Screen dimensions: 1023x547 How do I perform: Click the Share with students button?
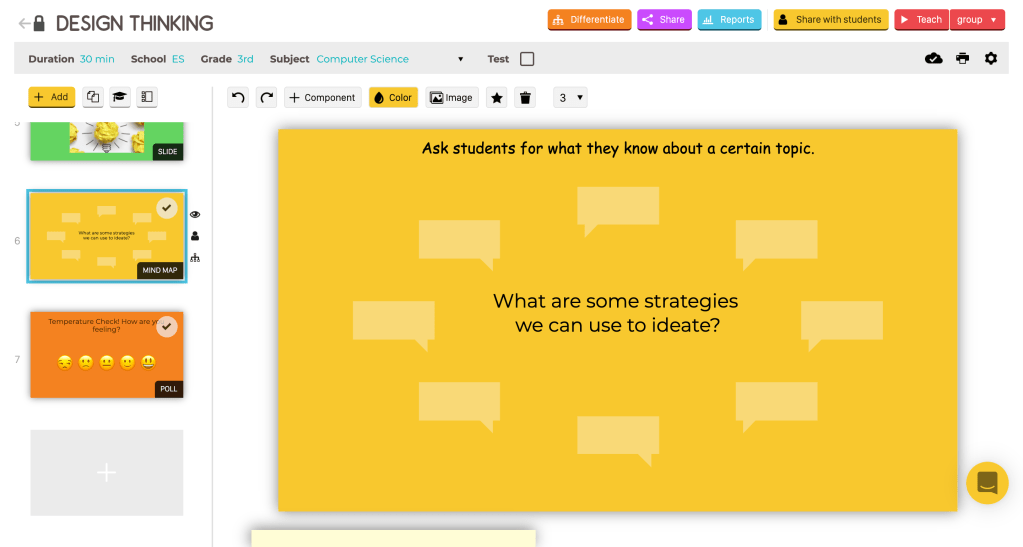(830, 20)
